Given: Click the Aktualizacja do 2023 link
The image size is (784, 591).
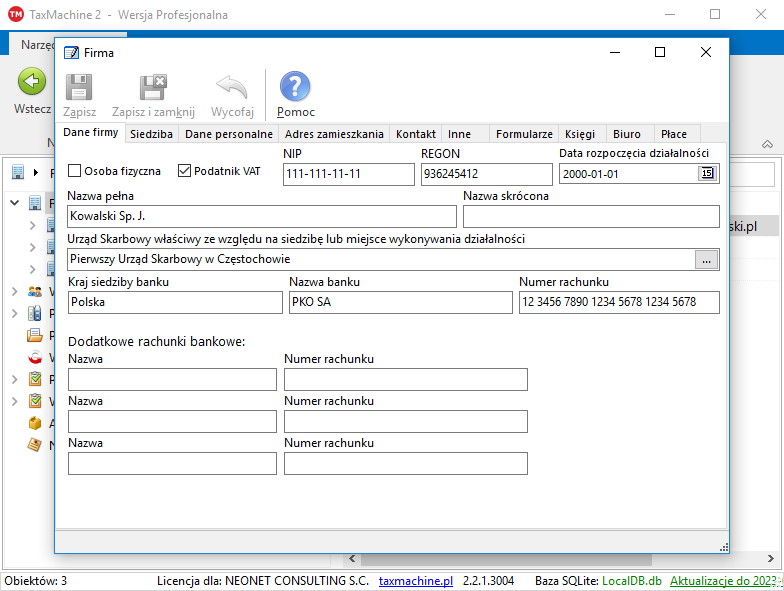Looking at the screenshot, I should click(x=726, y=581).
